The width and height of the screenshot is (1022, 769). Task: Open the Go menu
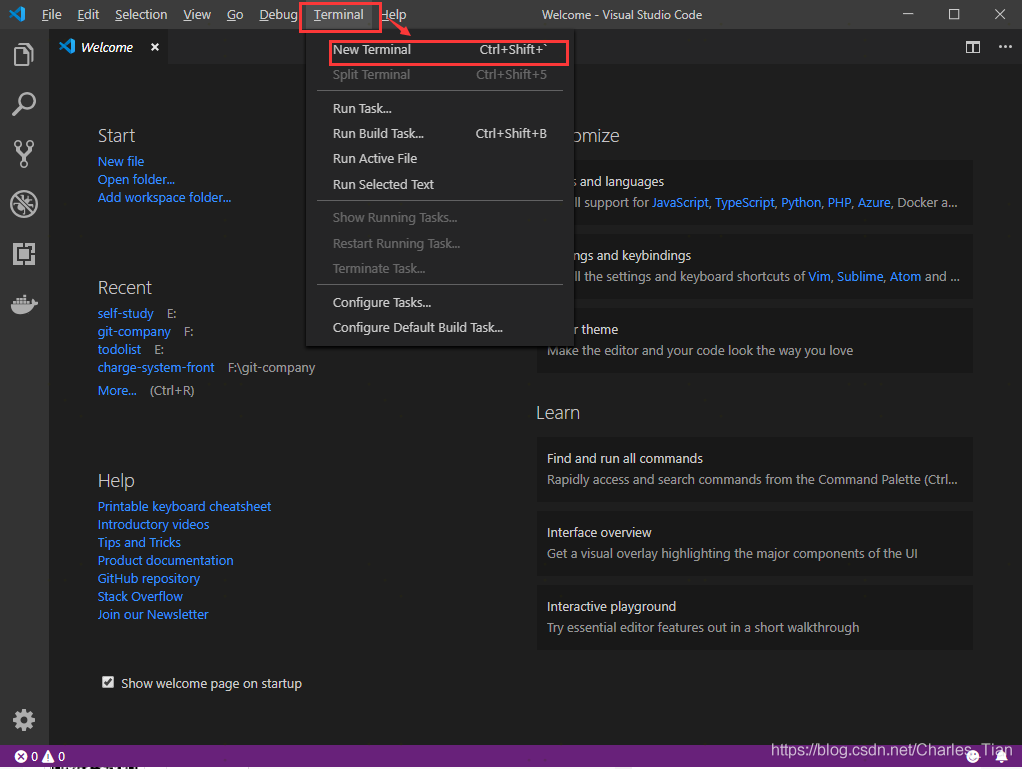pos(235,14)
